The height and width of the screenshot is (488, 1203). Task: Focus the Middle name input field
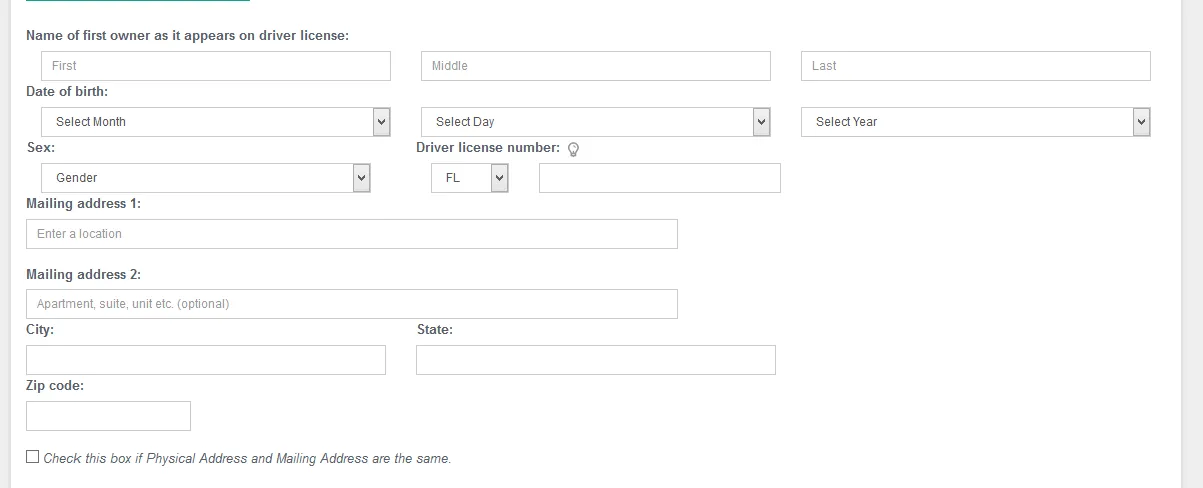click(596, 66)
